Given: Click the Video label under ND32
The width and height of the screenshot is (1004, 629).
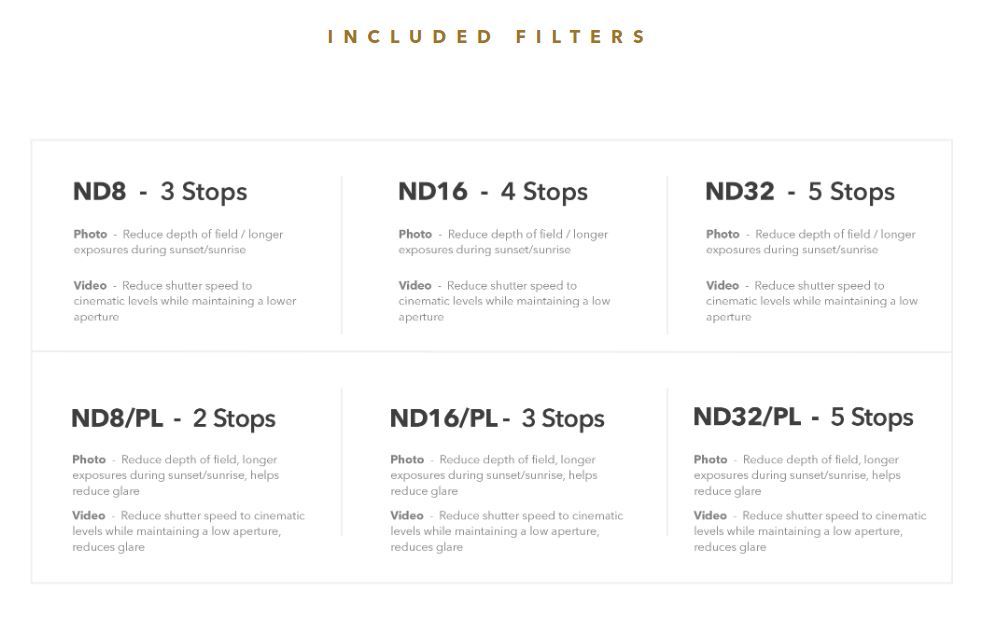Looking at the screenshot, I should (x=722, y=286).
